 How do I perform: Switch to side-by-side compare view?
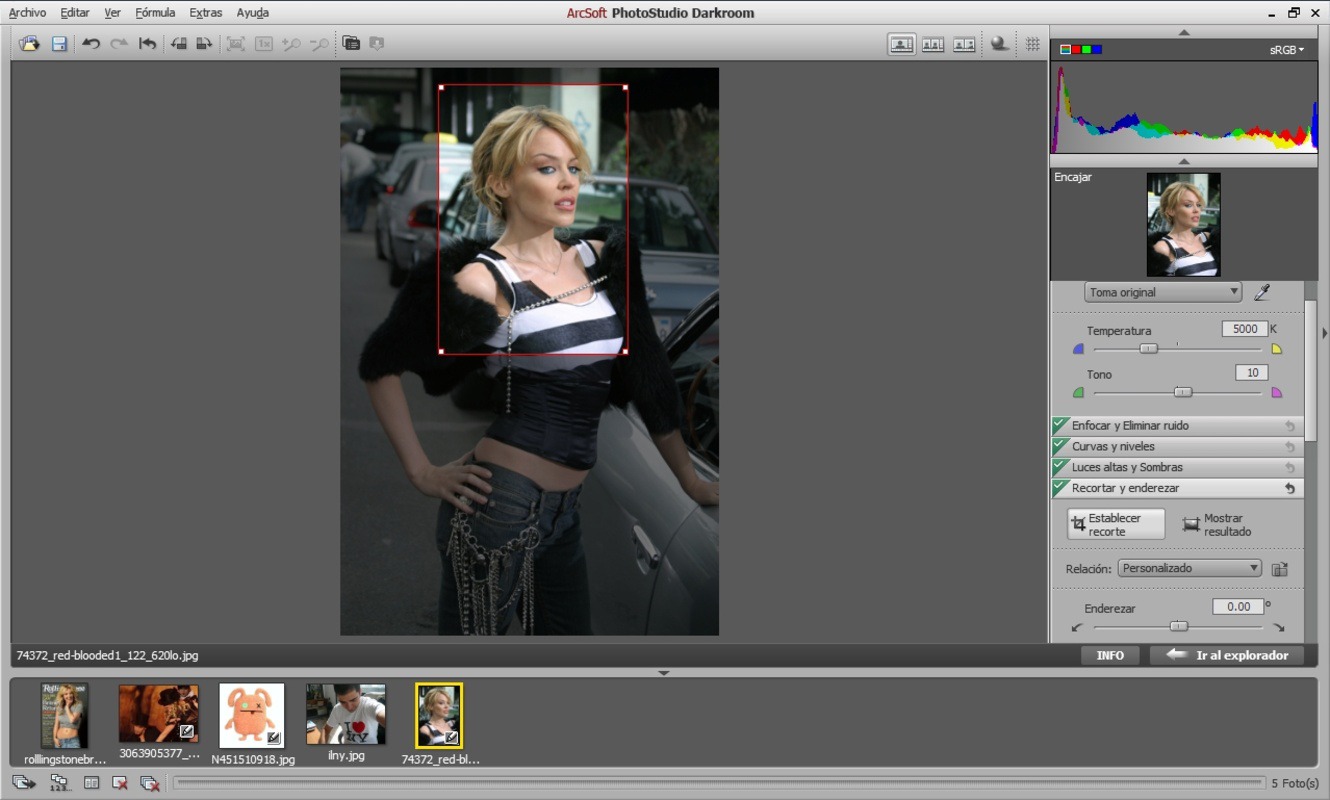[933, 44]
